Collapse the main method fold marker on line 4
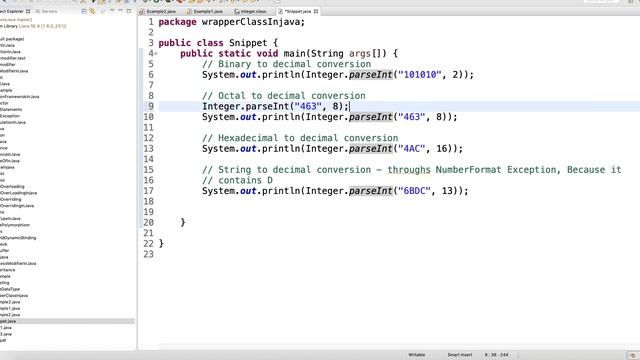The image size is (640, 360). 156,53
